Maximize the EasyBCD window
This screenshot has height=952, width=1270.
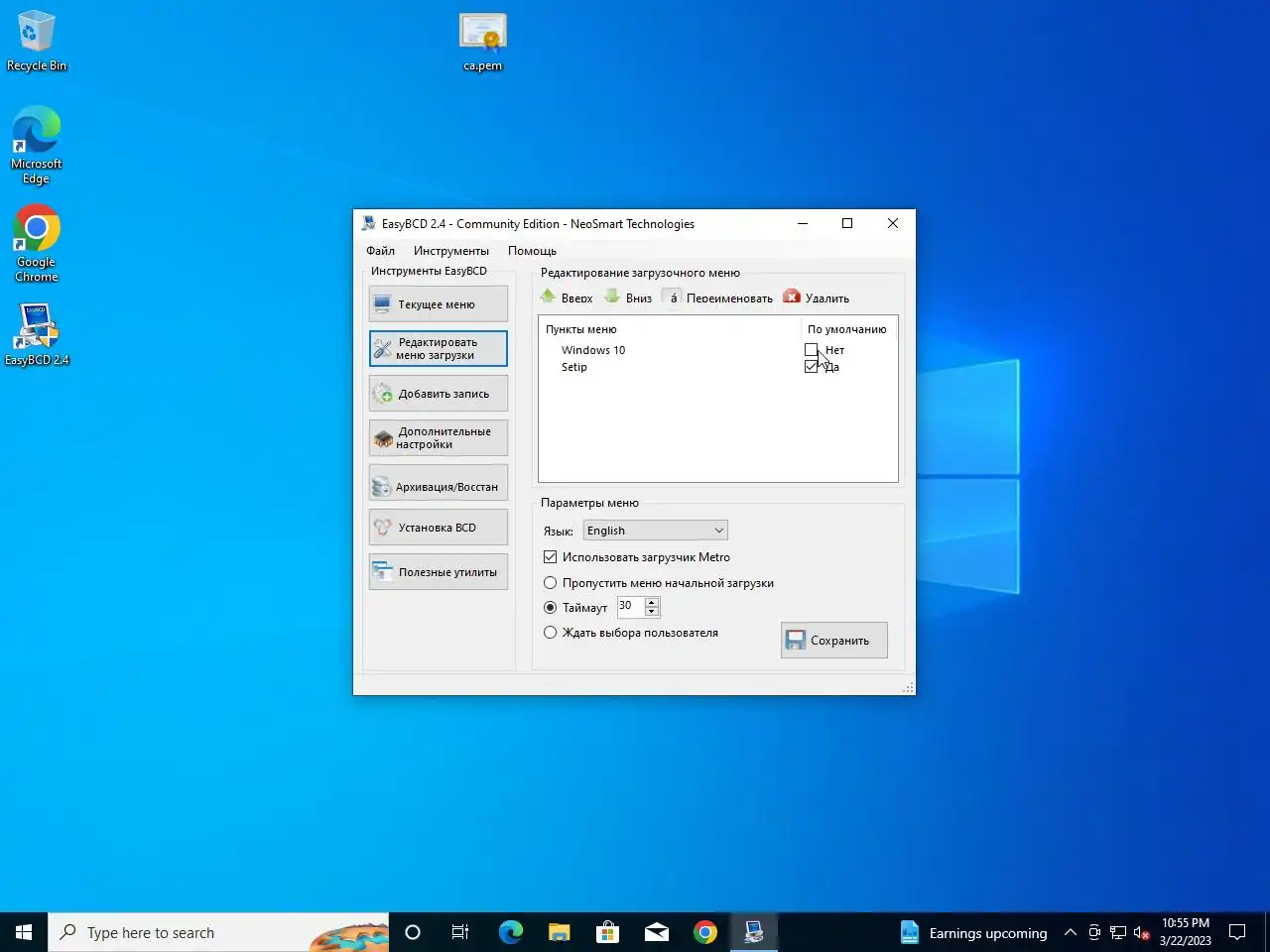[x=847, y=223]
